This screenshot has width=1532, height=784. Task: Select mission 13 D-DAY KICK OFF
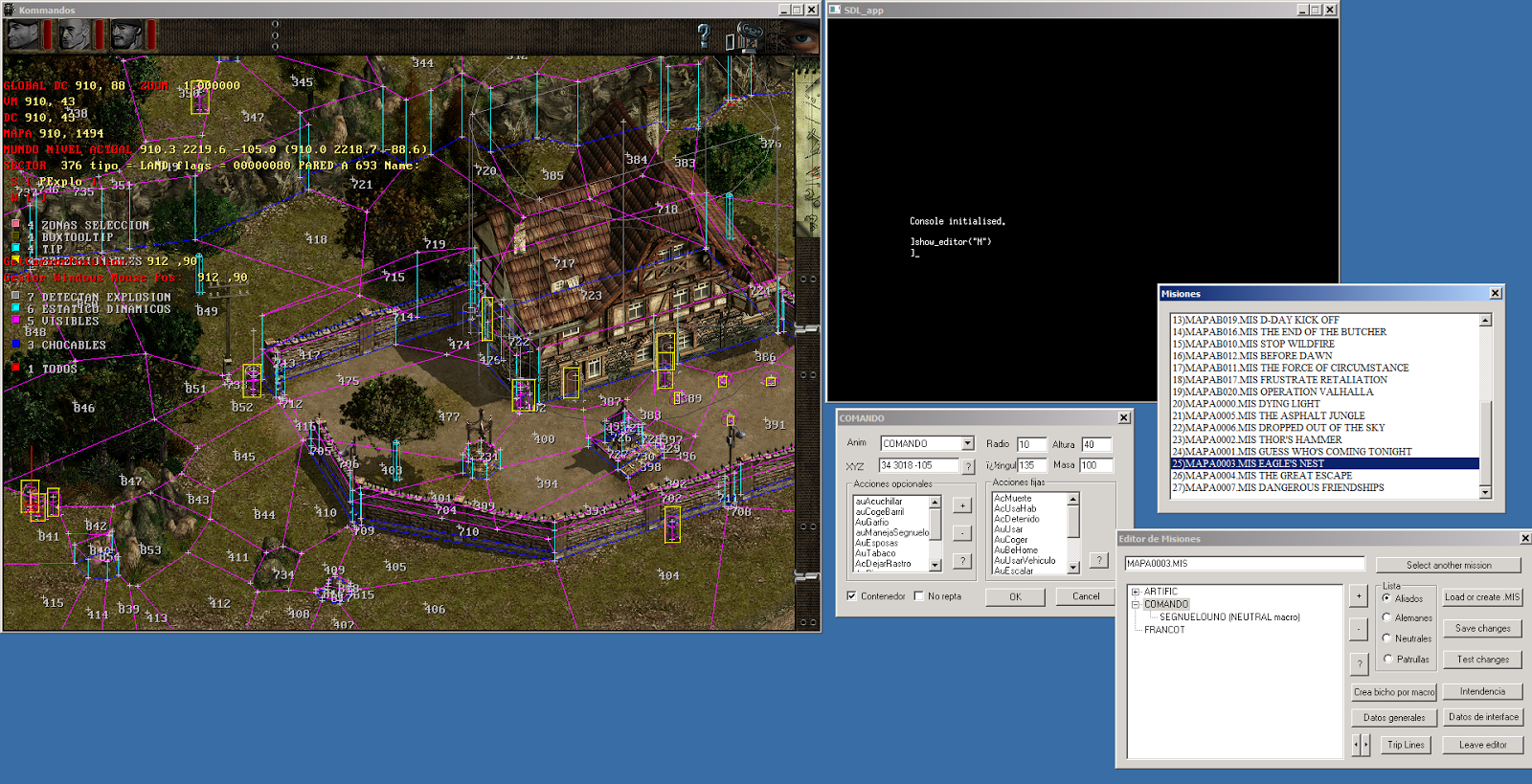pos(1325,320)
